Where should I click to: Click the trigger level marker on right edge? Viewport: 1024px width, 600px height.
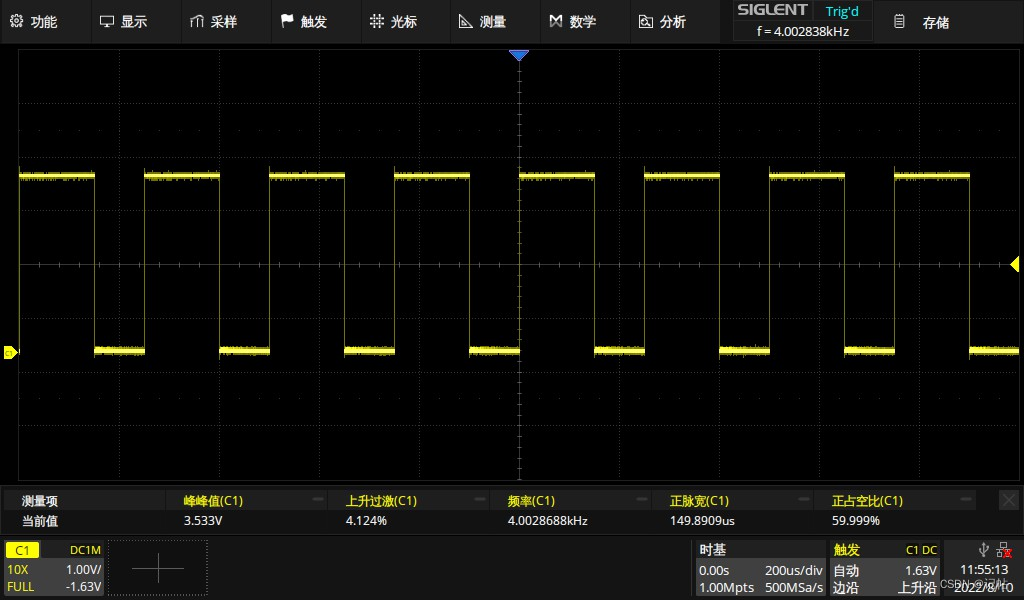tap(1014, 264)
